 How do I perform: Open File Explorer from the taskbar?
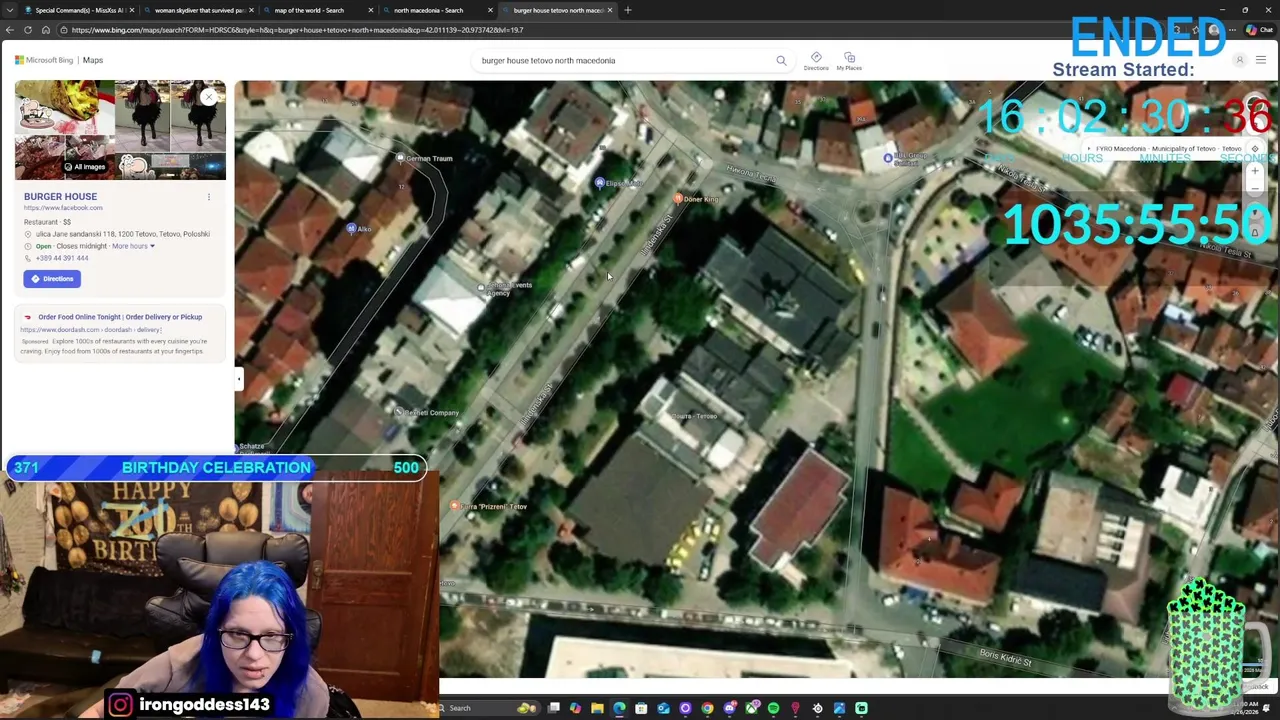597,708
